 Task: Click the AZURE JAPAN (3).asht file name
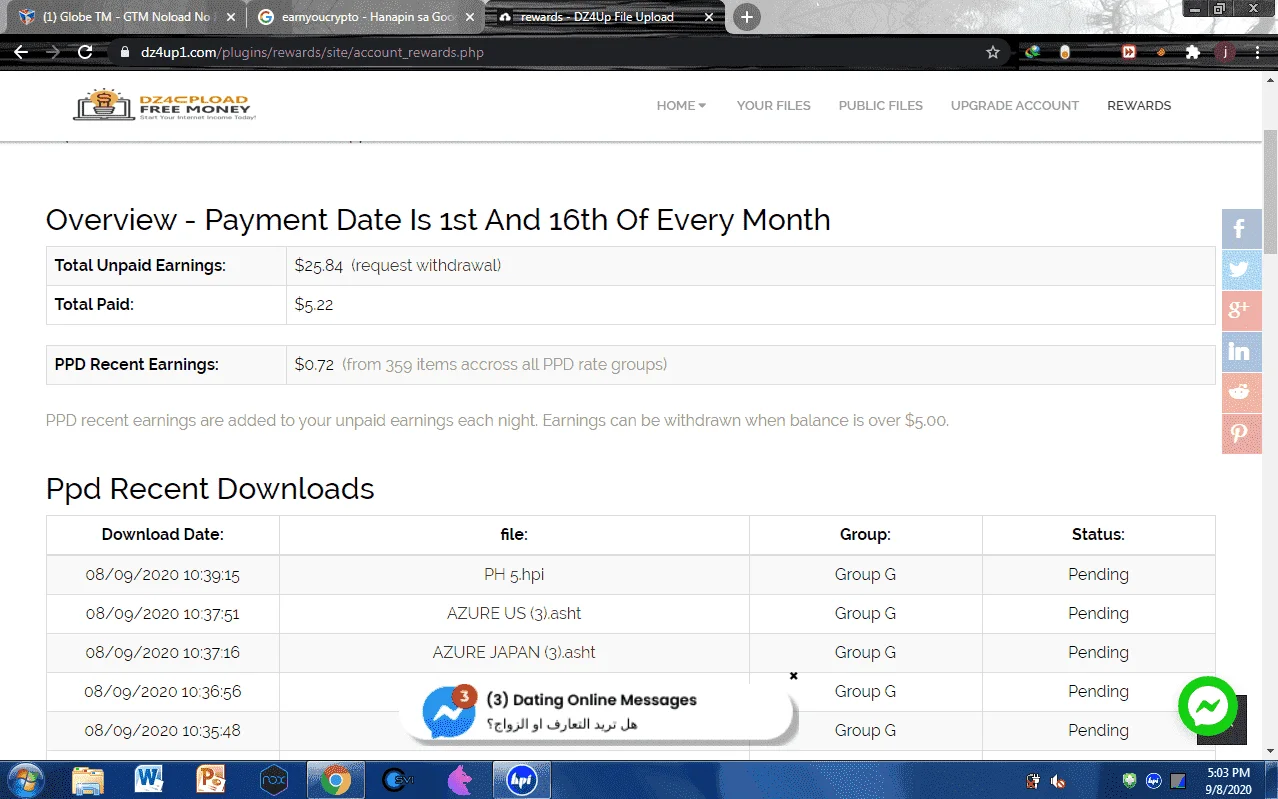click(x=514, y=652)
